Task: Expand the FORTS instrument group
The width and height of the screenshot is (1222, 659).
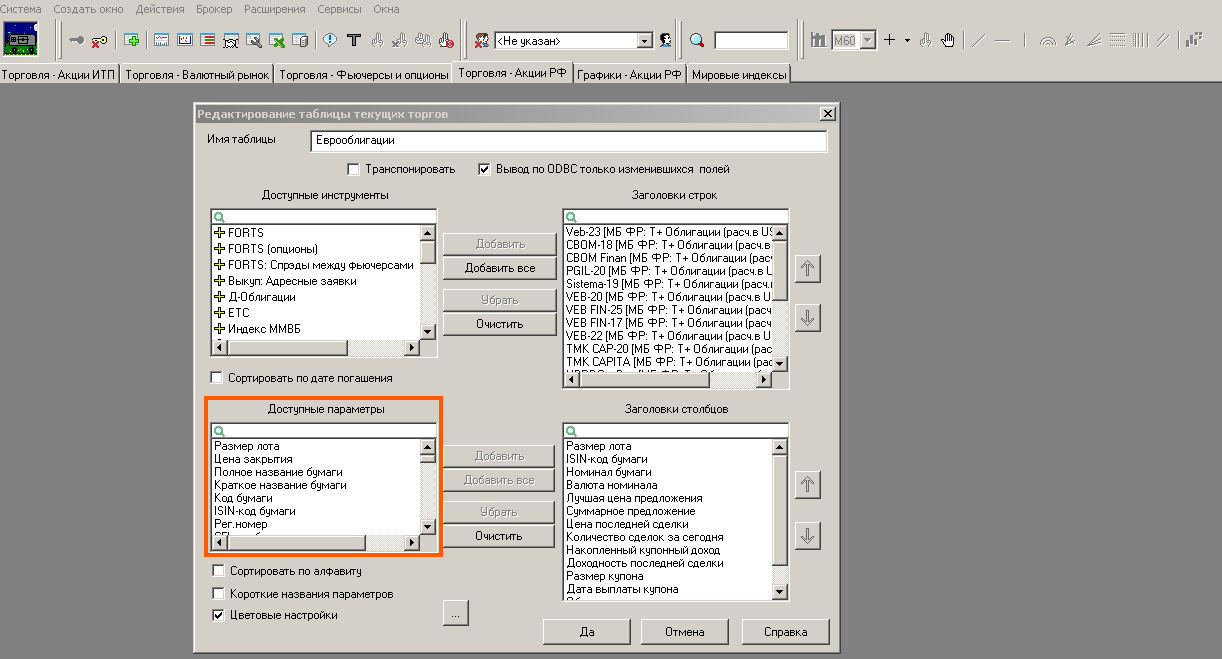Action: coord(220,233)
